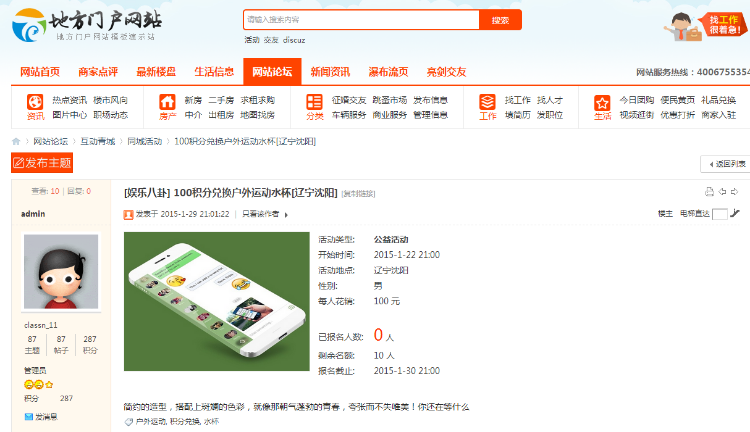Click the 公益活动 activity type value

[x=391, y=240]
